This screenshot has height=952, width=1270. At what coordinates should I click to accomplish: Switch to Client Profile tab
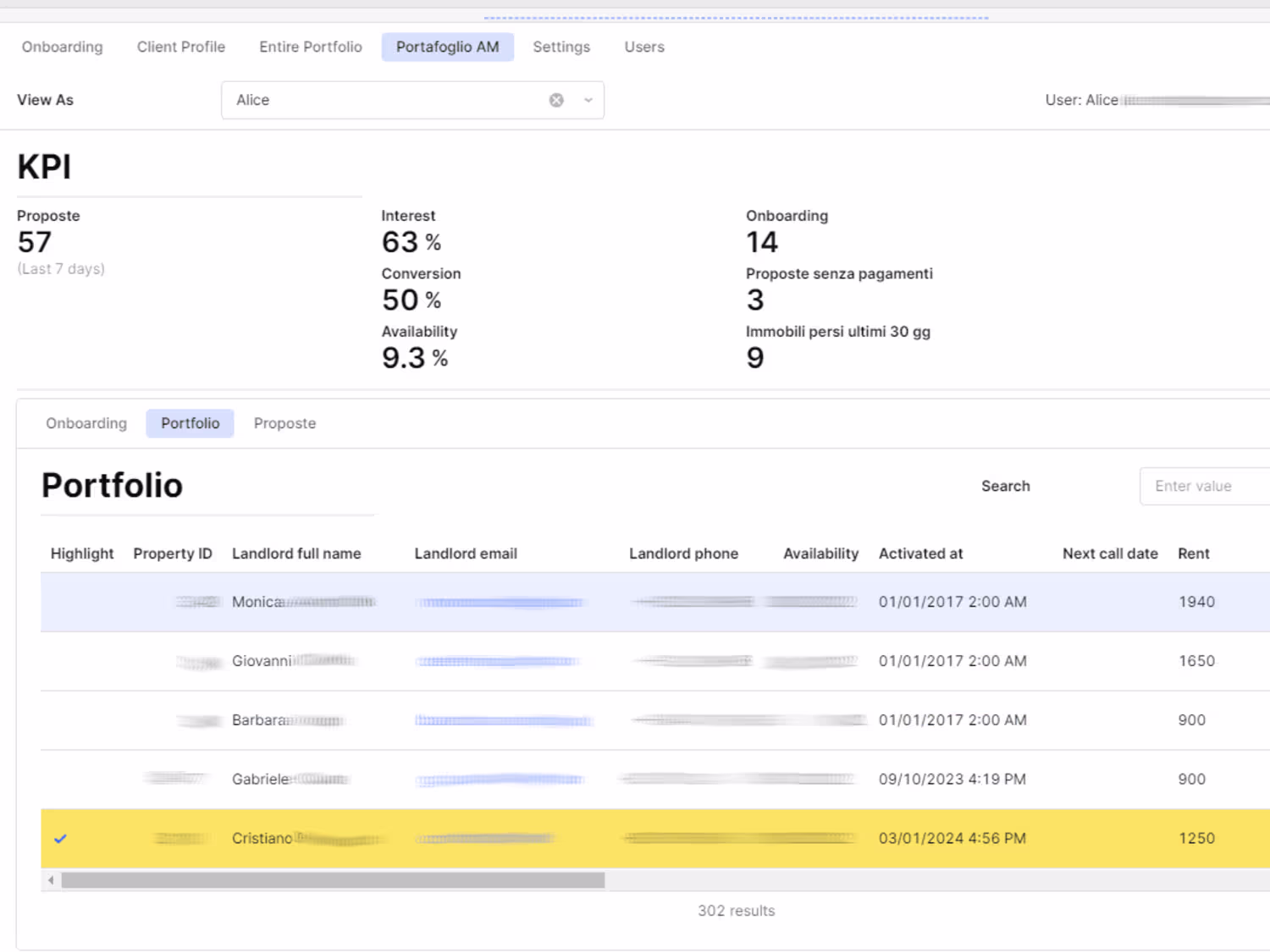pyautogui.click(x=181, y=47)
